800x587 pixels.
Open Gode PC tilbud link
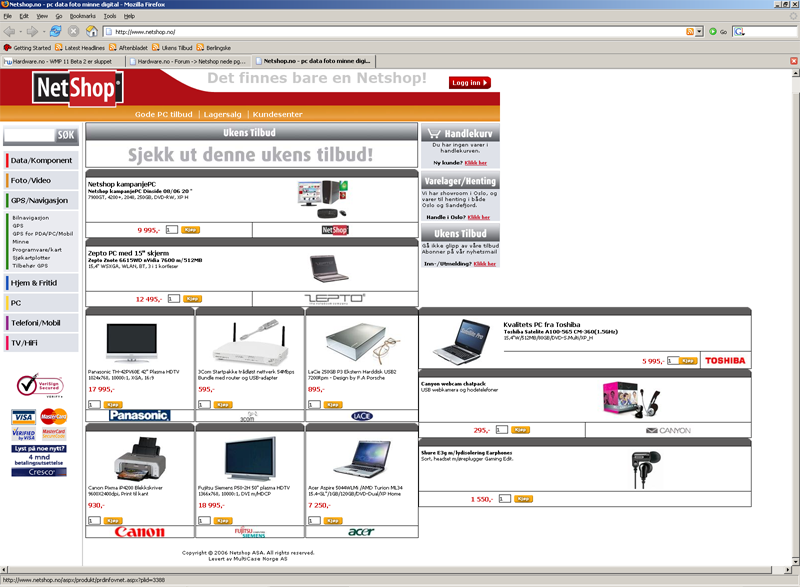164,114
